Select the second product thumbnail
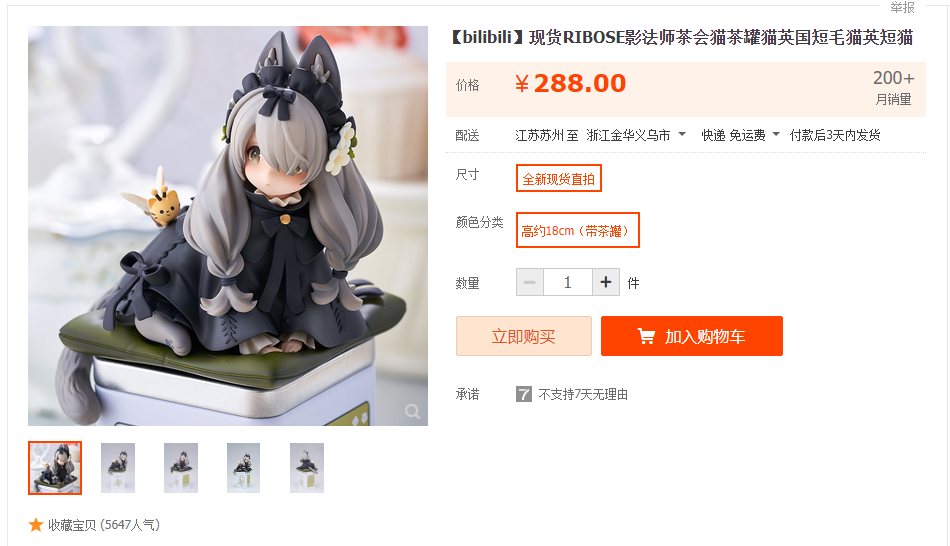This screenshot has width=950, height=546. (118, 467)
